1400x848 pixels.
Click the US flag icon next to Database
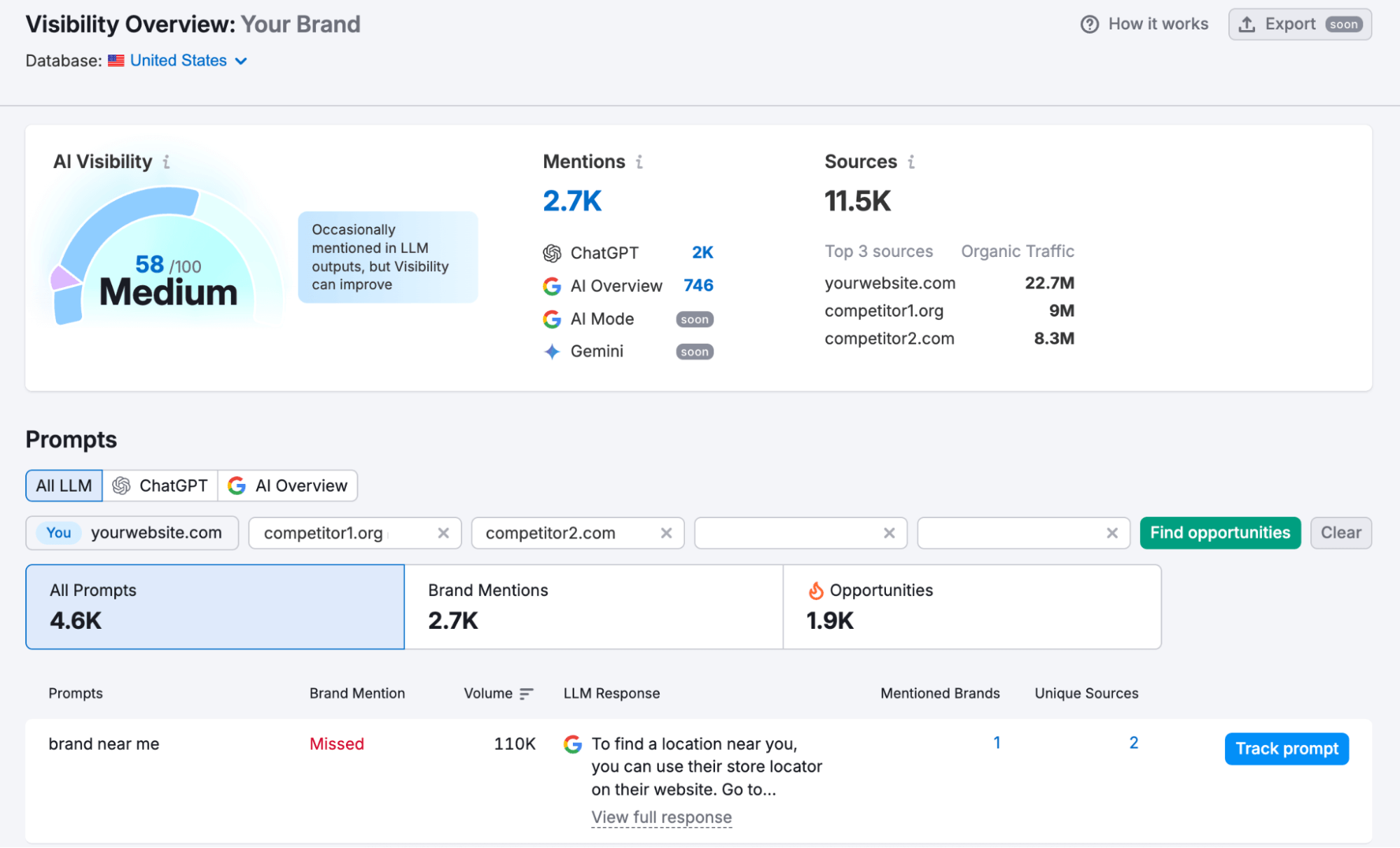116,60
